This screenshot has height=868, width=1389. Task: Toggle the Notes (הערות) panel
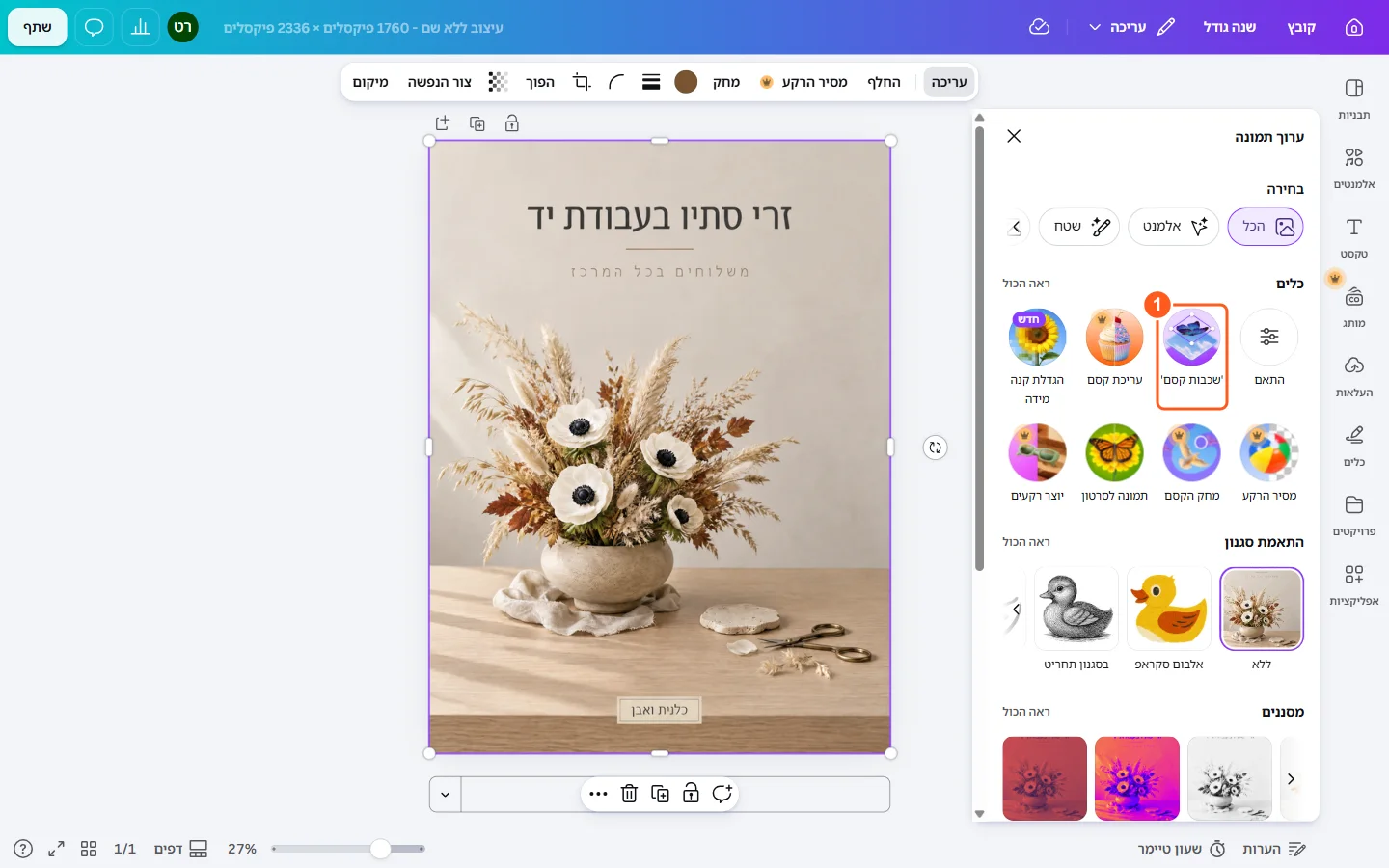pos(1274,849)
